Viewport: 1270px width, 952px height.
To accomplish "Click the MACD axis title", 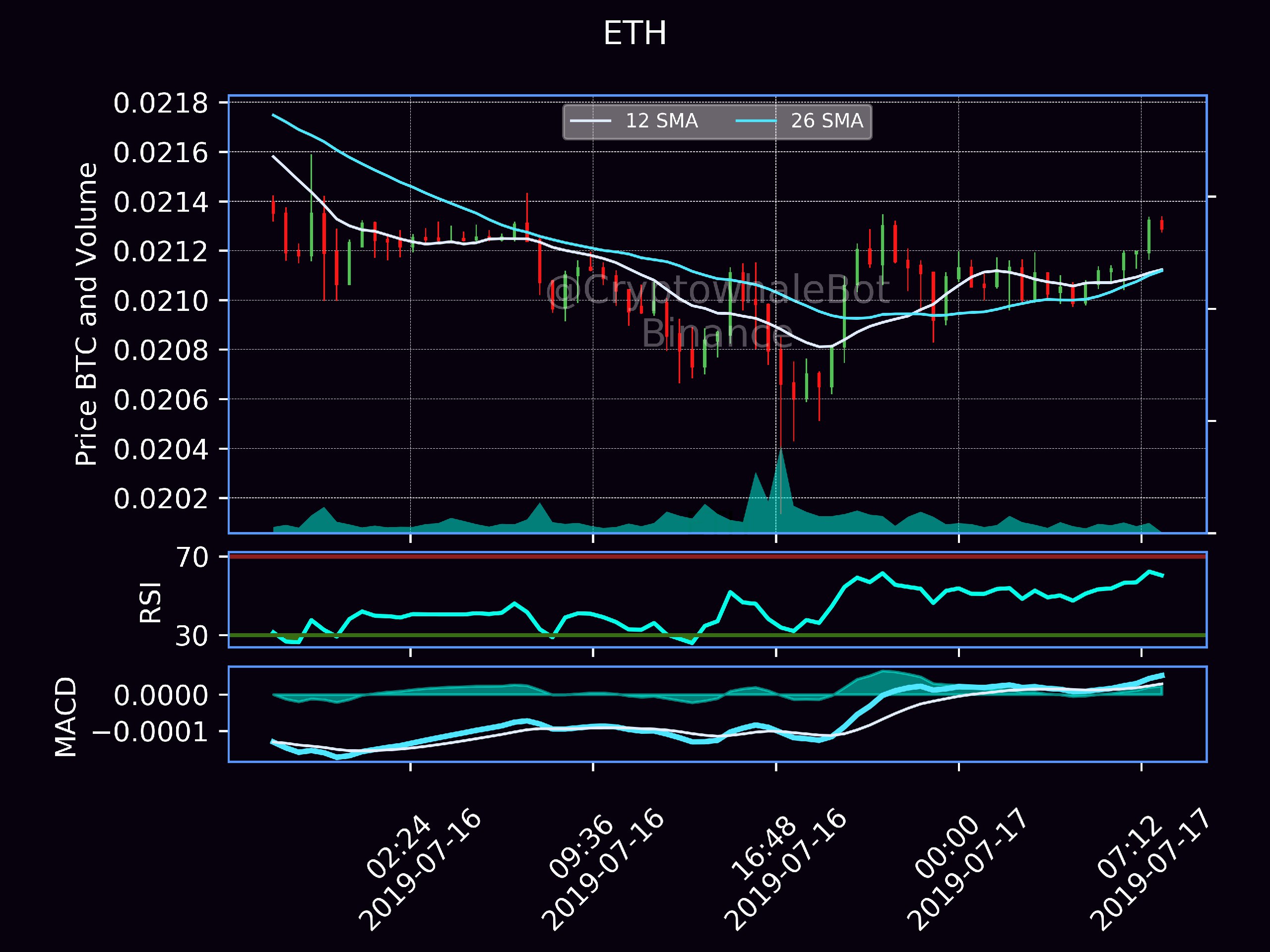I will coord(65,716).
